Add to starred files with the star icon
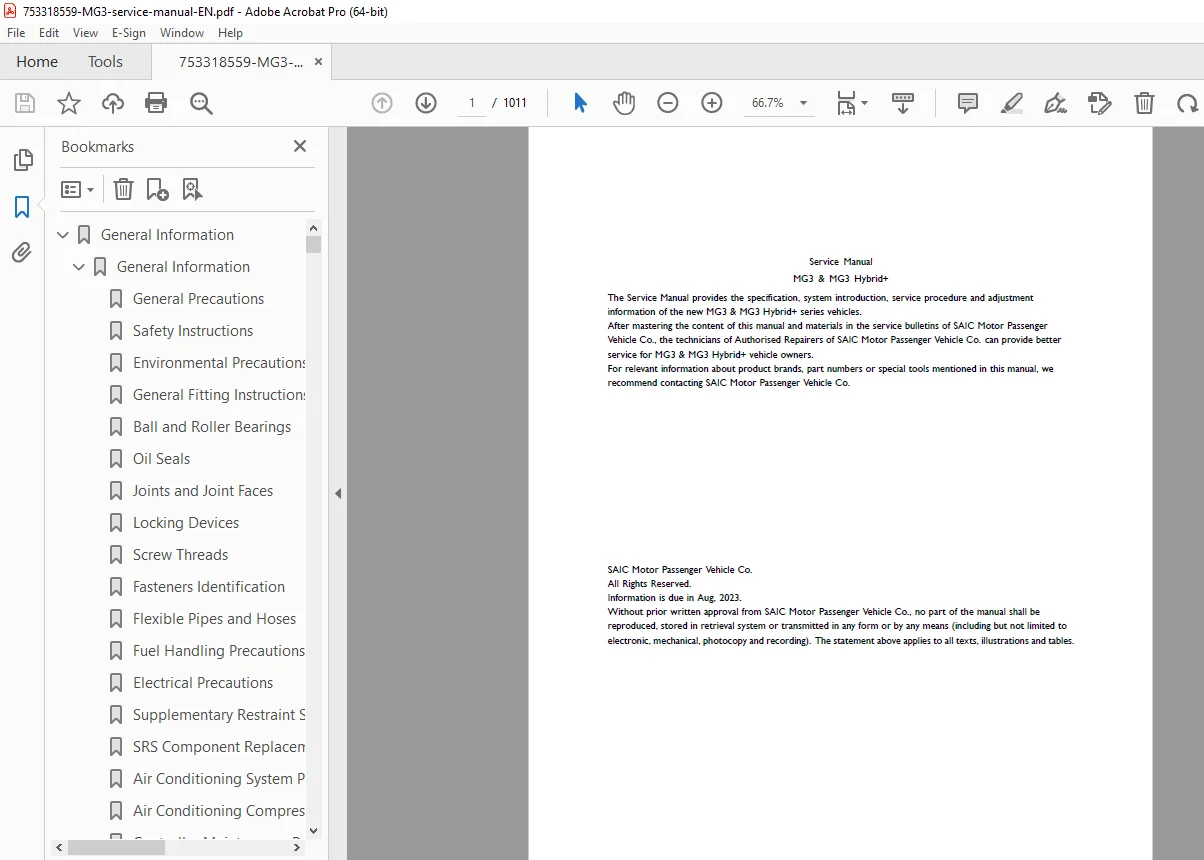 pyautogui.click(x=69, y=103)
